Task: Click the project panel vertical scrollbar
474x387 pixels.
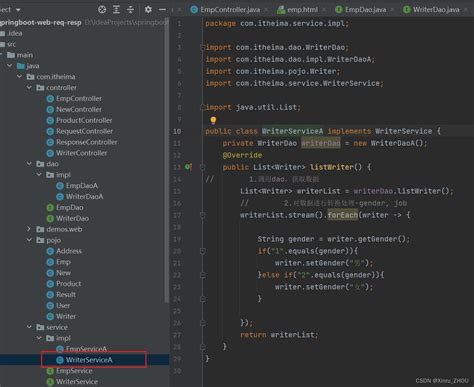Action: tap(166, 160)
